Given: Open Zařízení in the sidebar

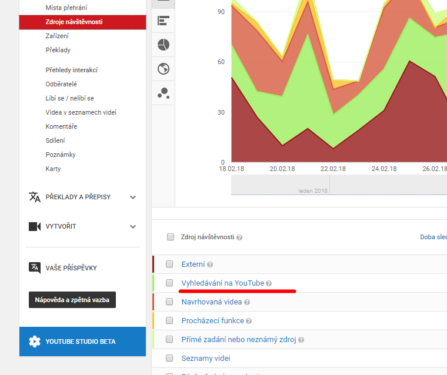Looking at the screenshot, I should tap(57, 36).
